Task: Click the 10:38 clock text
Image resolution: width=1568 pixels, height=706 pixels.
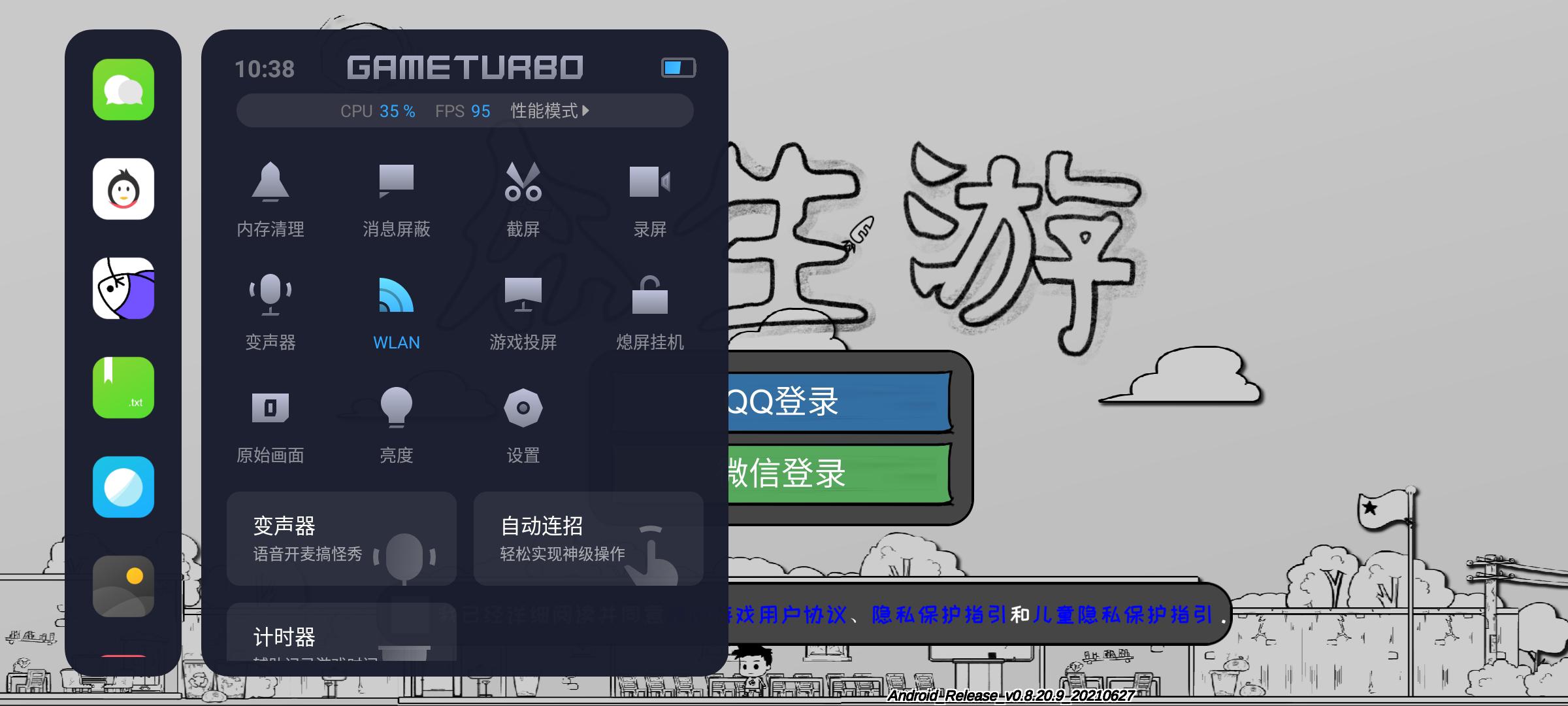Action: tap(265, 69)
